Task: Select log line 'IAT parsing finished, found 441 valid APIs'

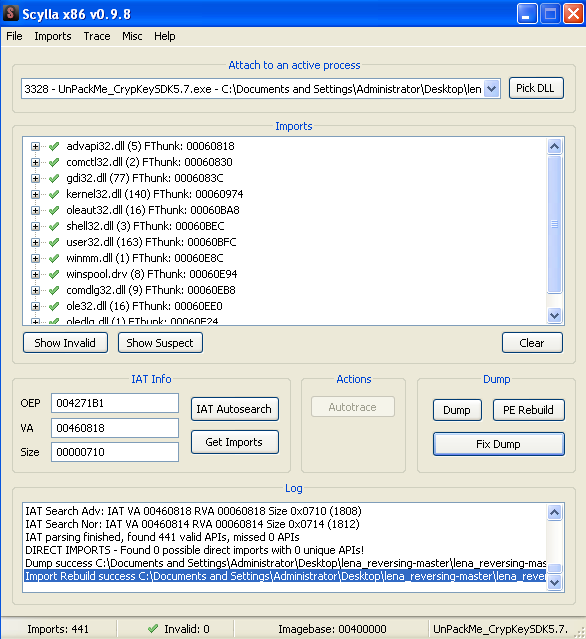Action: pyautogui.click(x=162, y=537)
